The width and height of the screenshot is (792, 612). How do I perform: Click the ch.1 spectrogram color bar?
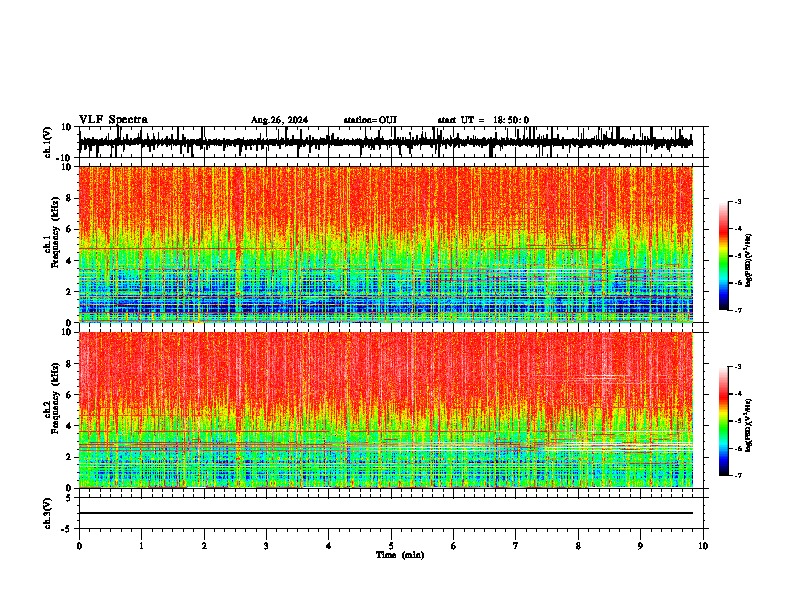pos(724,256)
